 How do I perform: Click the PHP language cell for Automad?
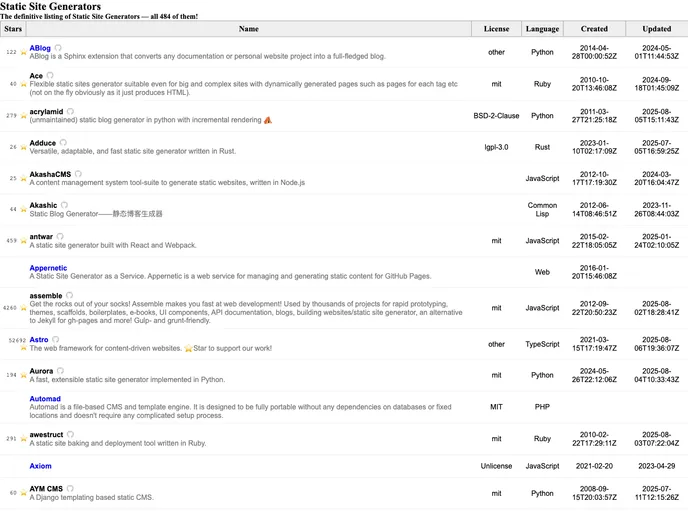(542, 407)
